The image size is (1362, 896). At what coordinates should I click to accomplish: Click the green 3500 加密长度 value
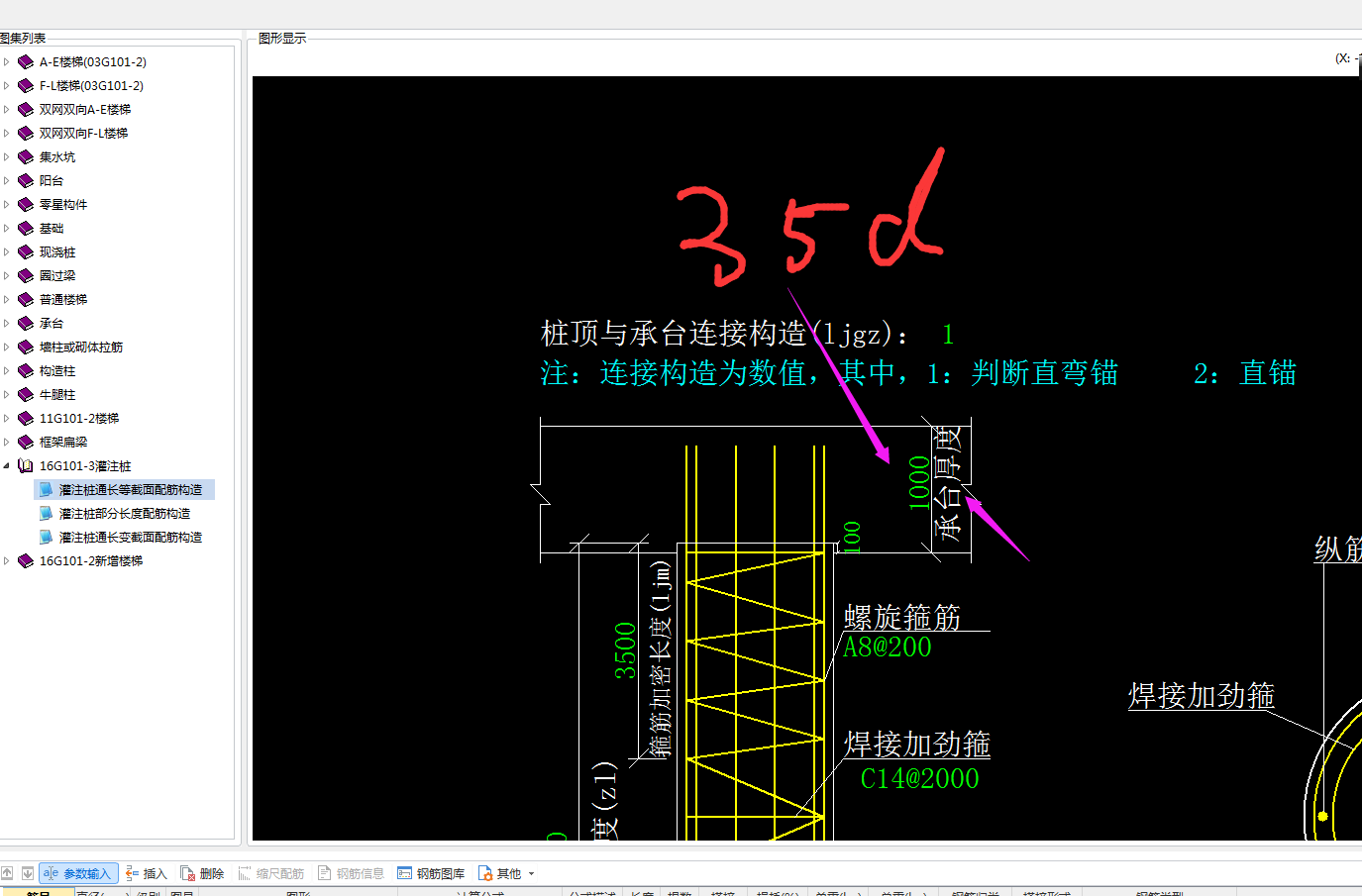[x=625, y=650]
